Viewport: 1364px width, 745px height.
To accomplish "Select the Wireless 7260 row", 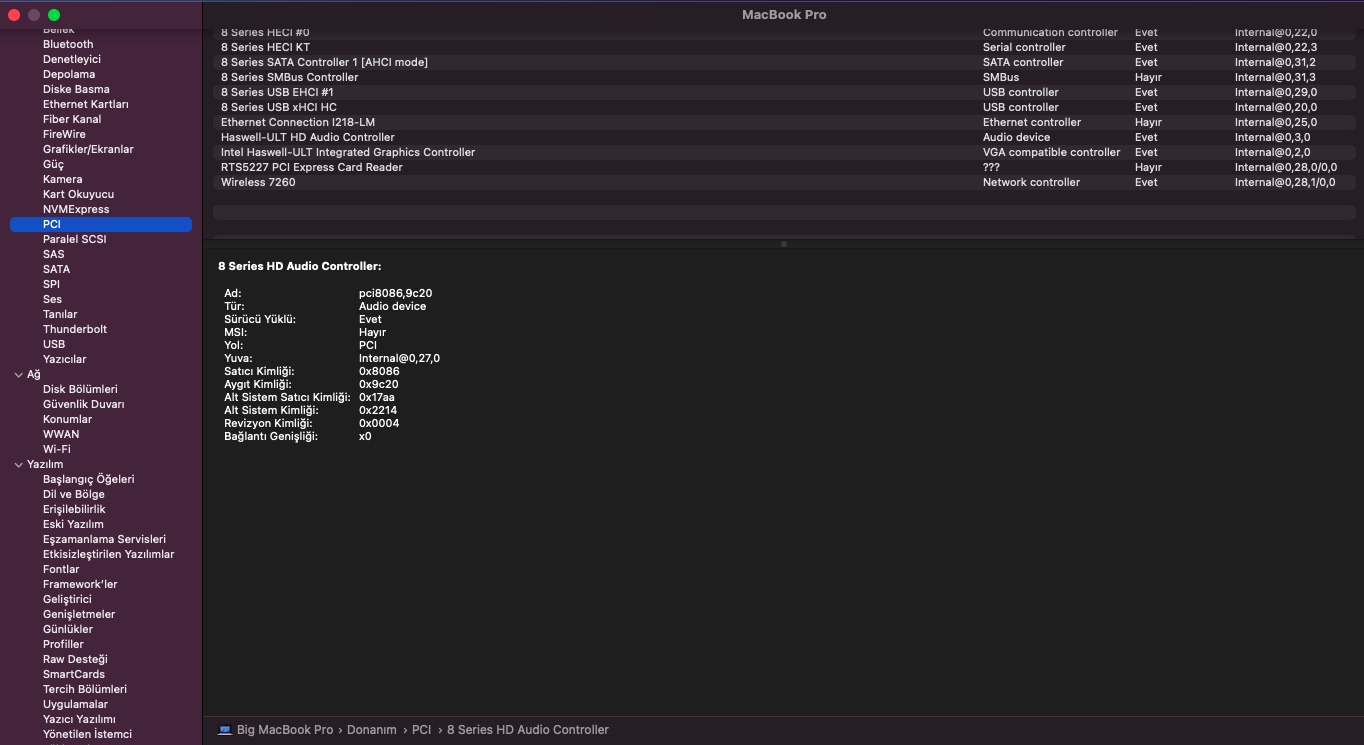I will pyautogui.click(x=258, y=182).
